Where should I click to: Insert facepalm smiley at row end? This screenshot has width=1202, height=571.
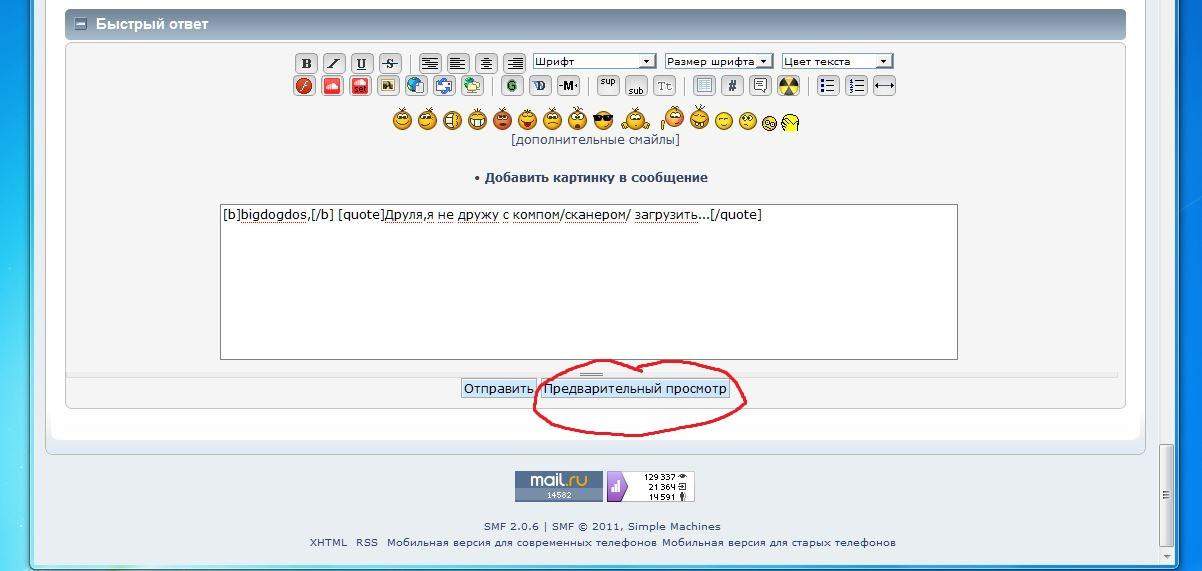point(790,123)
